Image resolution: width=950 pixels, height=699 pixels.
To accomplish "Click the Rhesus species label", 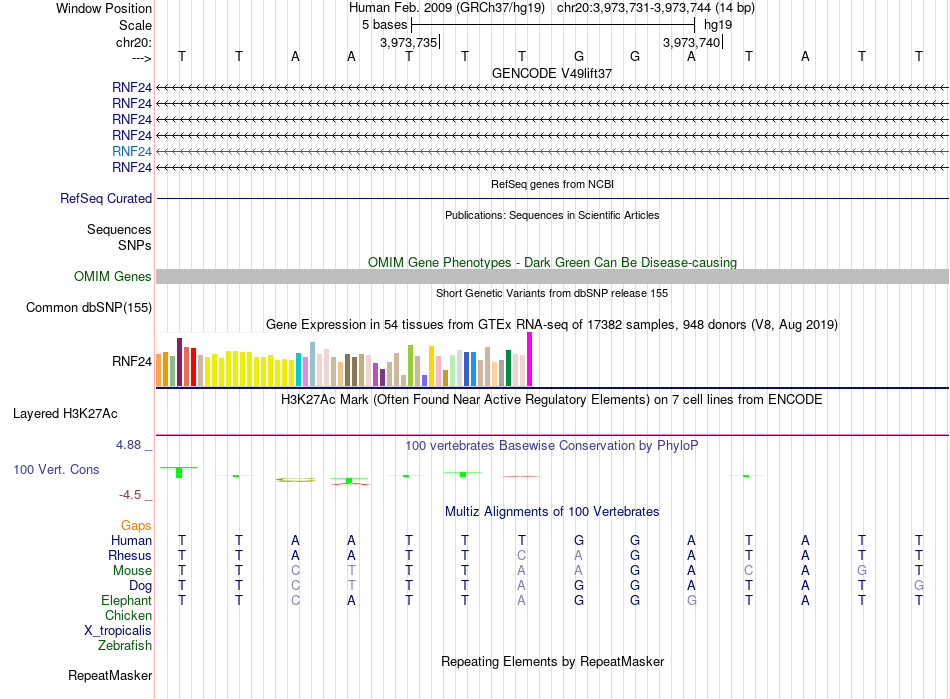I will pos(130,555).
